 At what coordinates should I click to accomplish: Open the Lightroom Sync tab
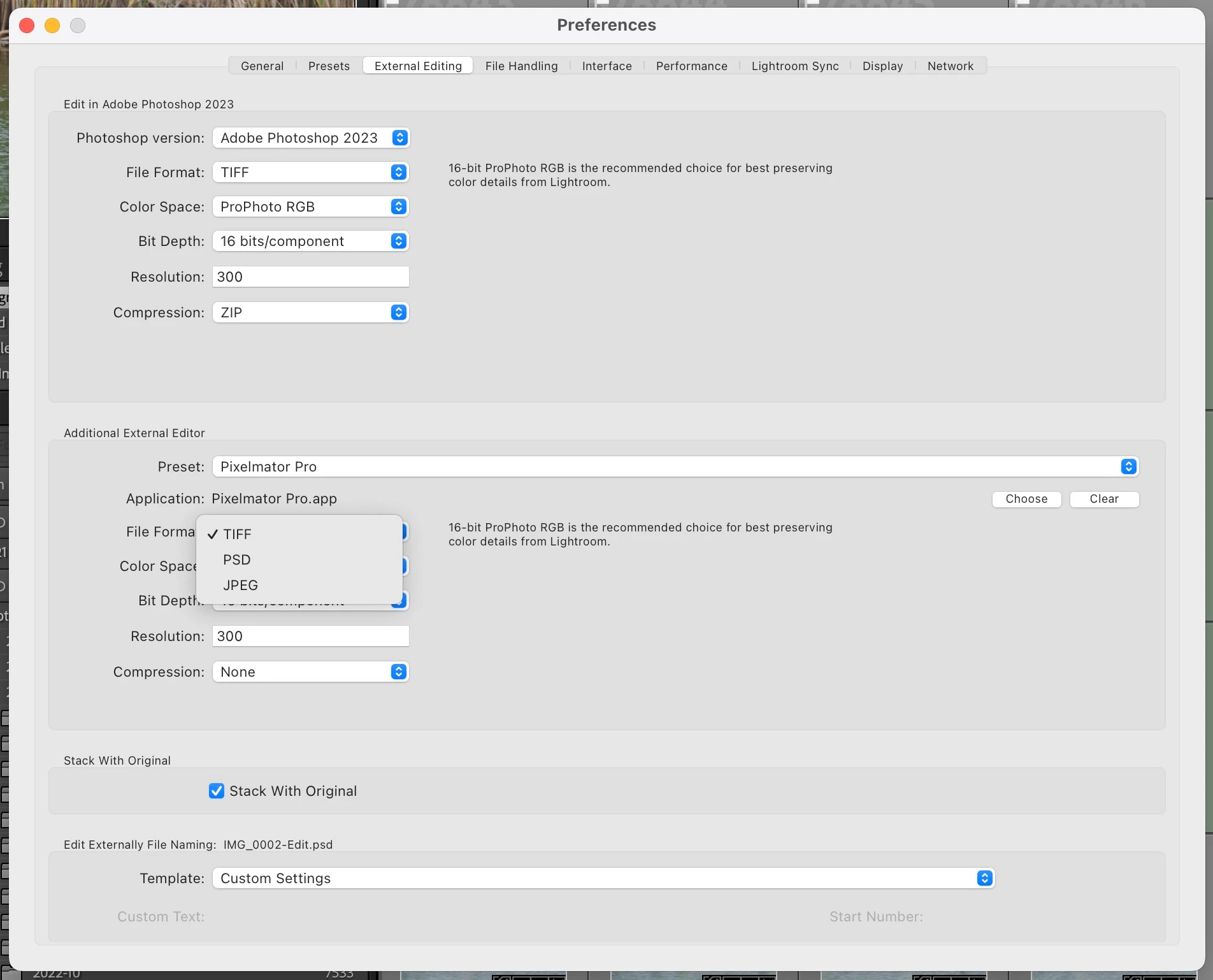(x=794, y=66)
